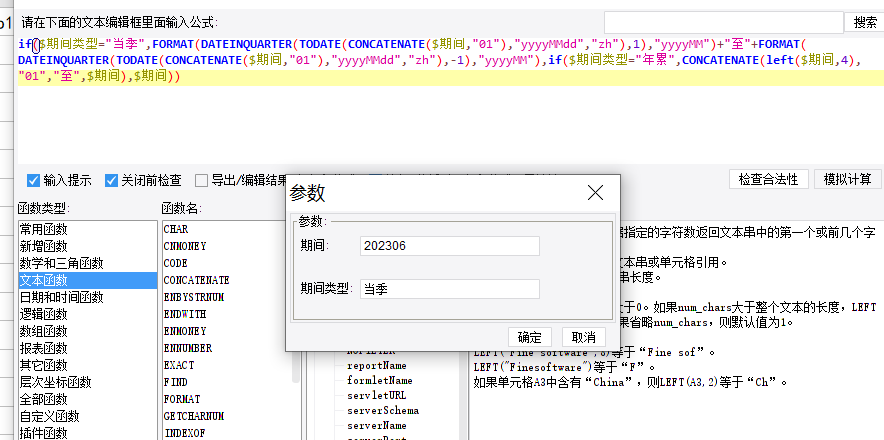884x440 pixels.
Task: Focus the 期间类型 input containing 当季
Action: point(450,289)
